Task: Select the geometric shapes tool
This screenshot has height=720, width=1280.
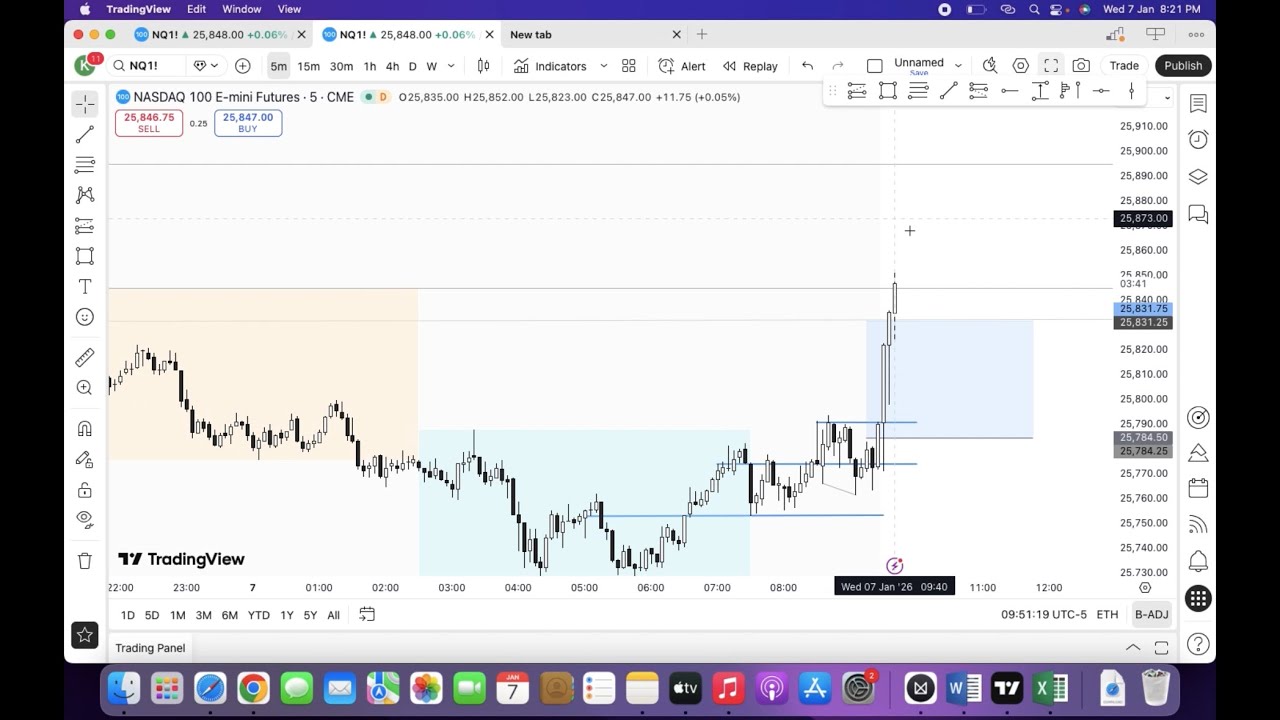Action: pyautogui.click(x=85, y=256)
